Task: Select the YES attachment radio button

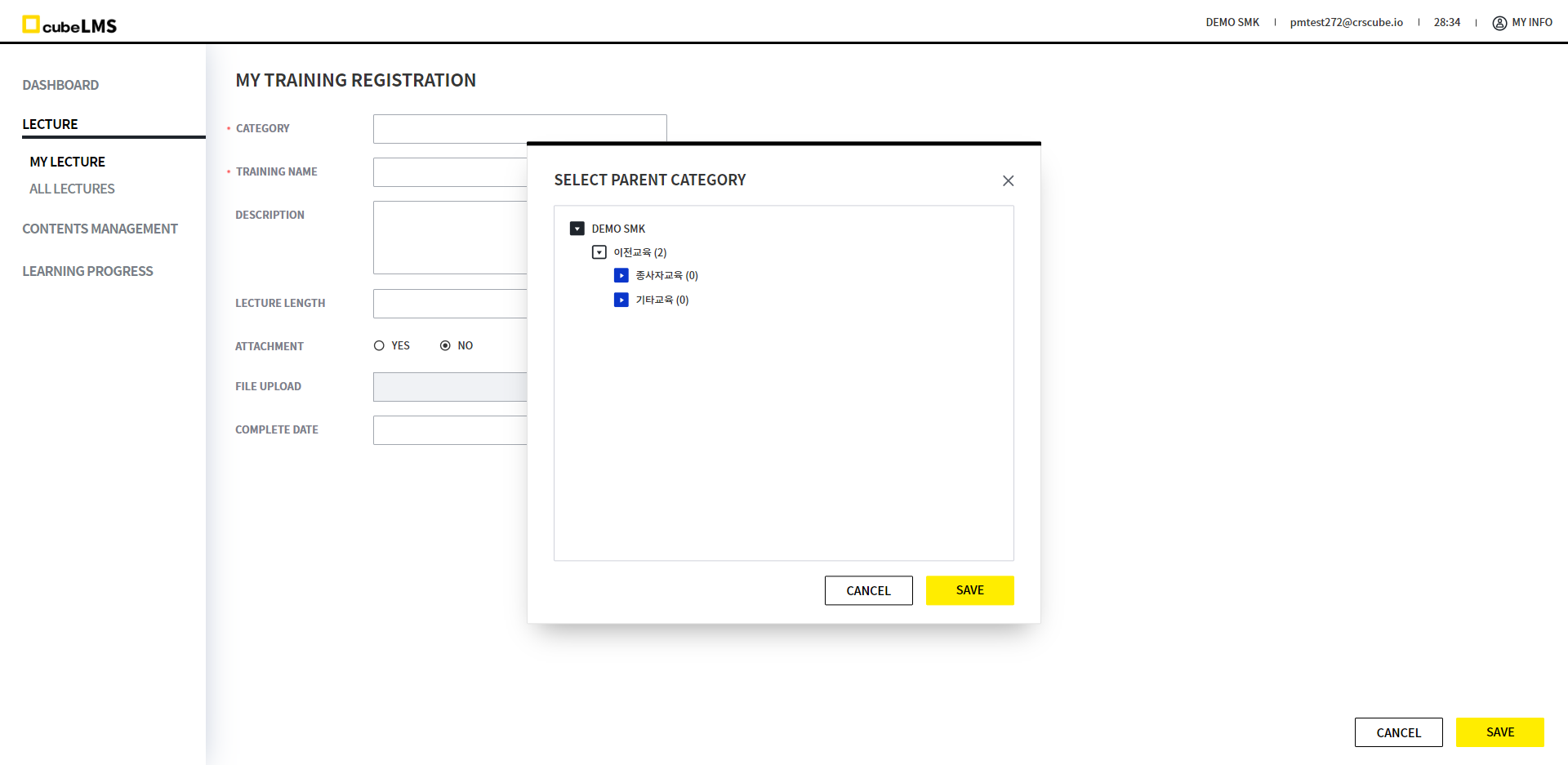Action: click(379, 345)
